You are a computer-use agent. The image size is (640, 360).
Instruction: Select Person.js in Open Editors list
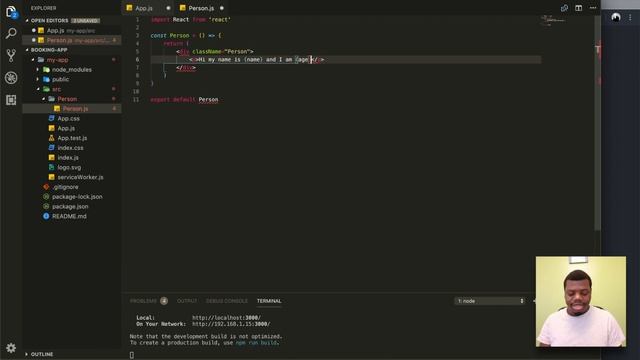click(72, 40)
